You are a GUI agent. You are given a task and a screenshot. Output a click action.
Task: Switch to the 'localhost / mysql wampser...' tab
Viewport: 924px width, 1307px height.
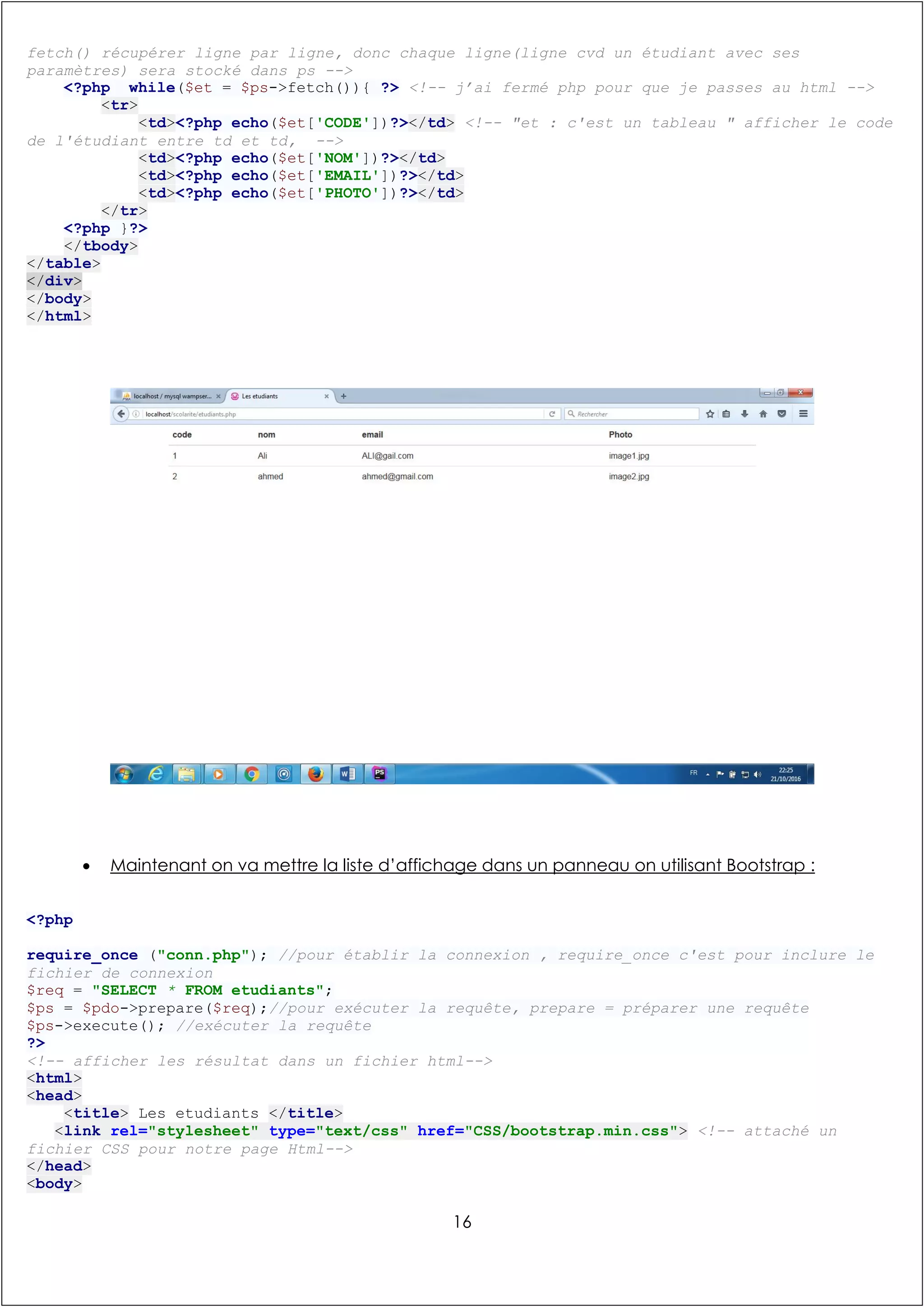pos(168,396)
